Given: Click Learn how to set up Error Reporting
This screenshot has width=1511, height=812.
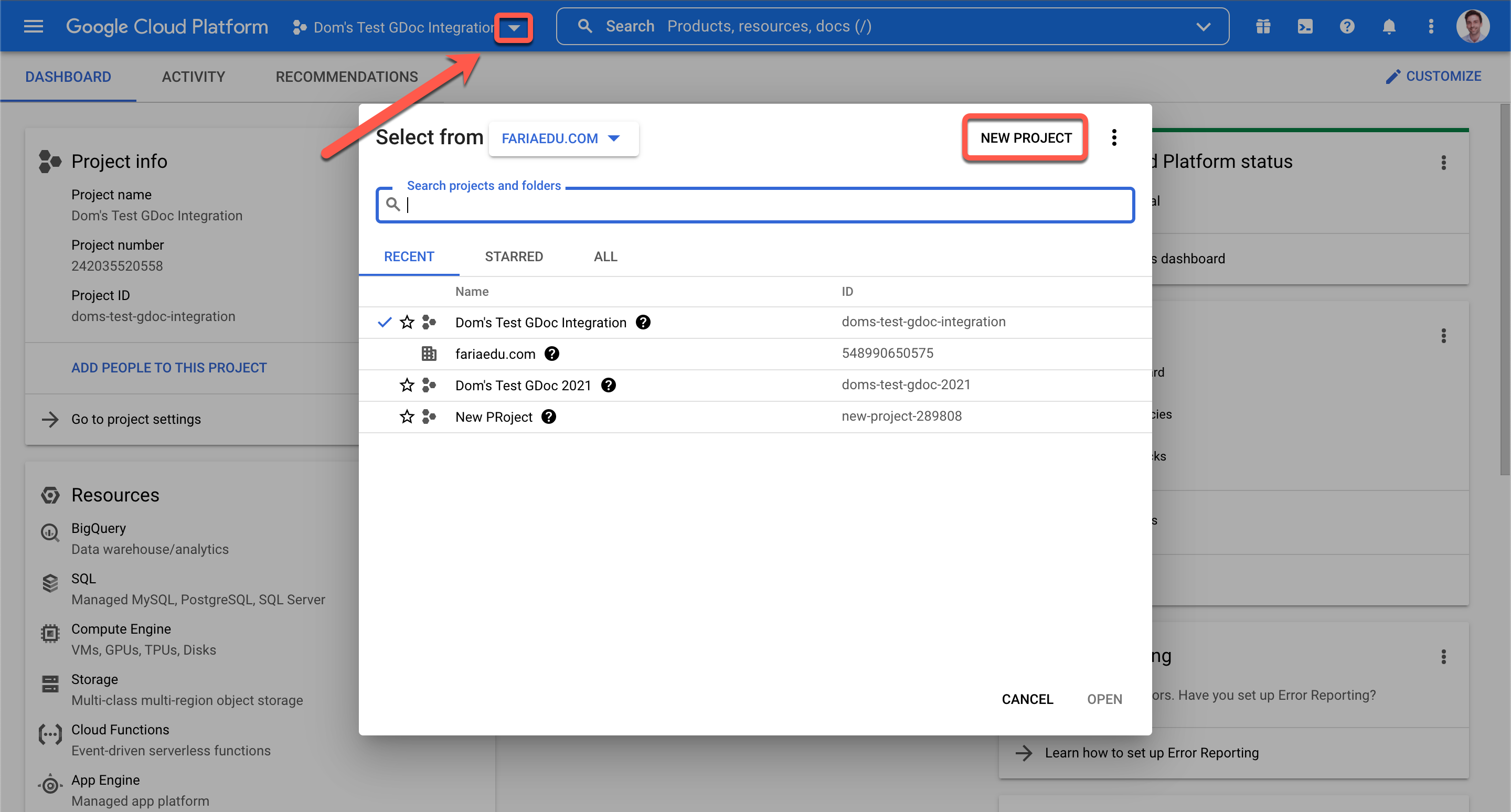Looking at the screenshot, I should pos(1152,753).
